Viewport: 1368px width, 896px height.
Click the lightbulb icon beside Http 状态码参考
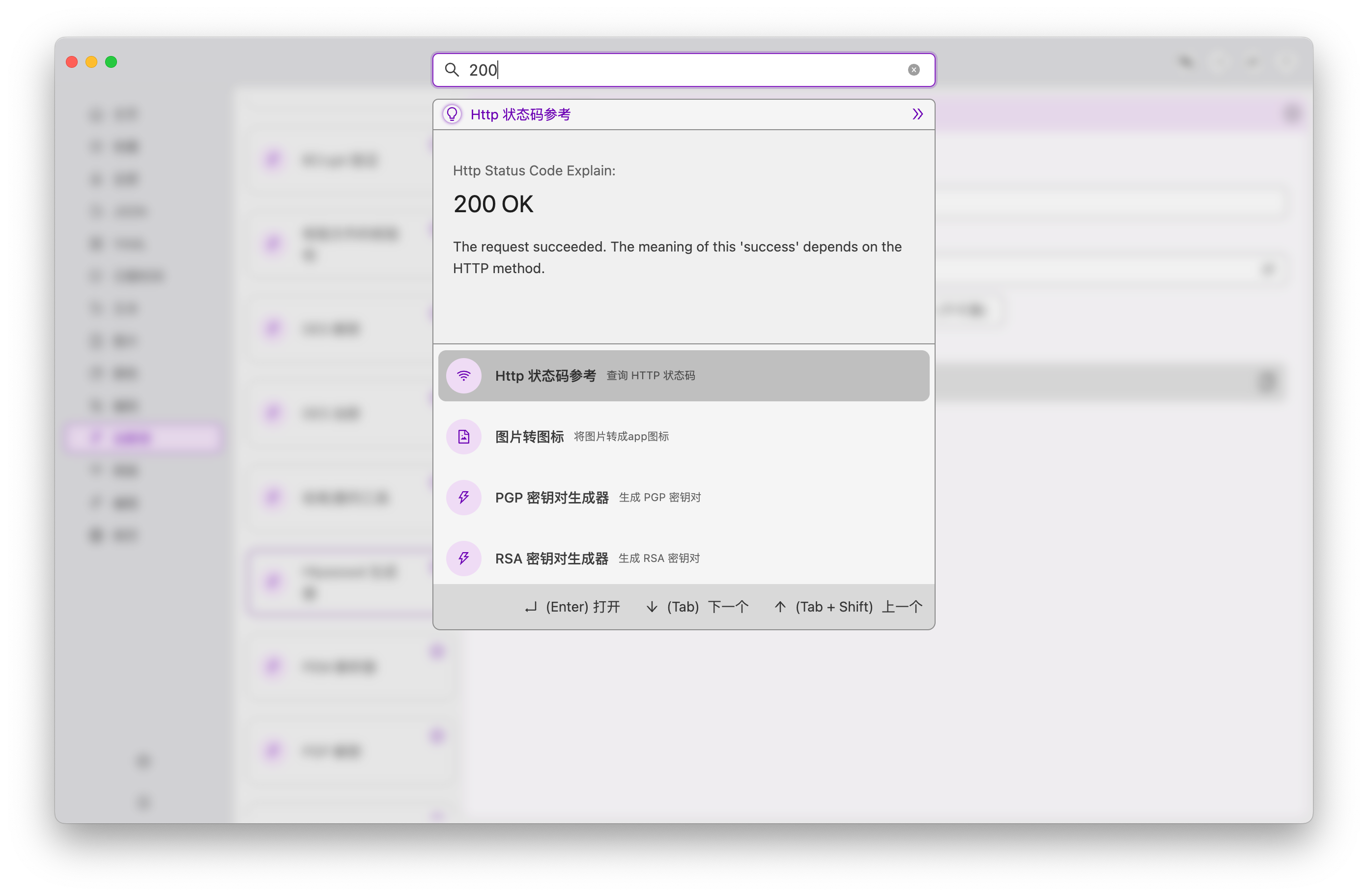(452, 114)
